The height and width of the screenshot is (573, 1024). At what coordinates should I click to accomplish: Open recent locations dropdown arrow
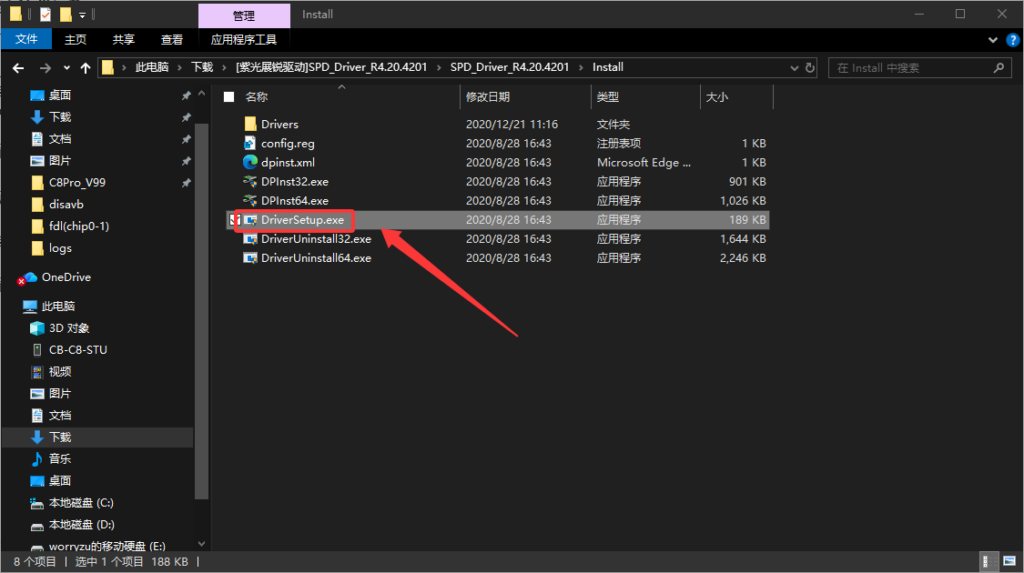click(x=67, y=67)
